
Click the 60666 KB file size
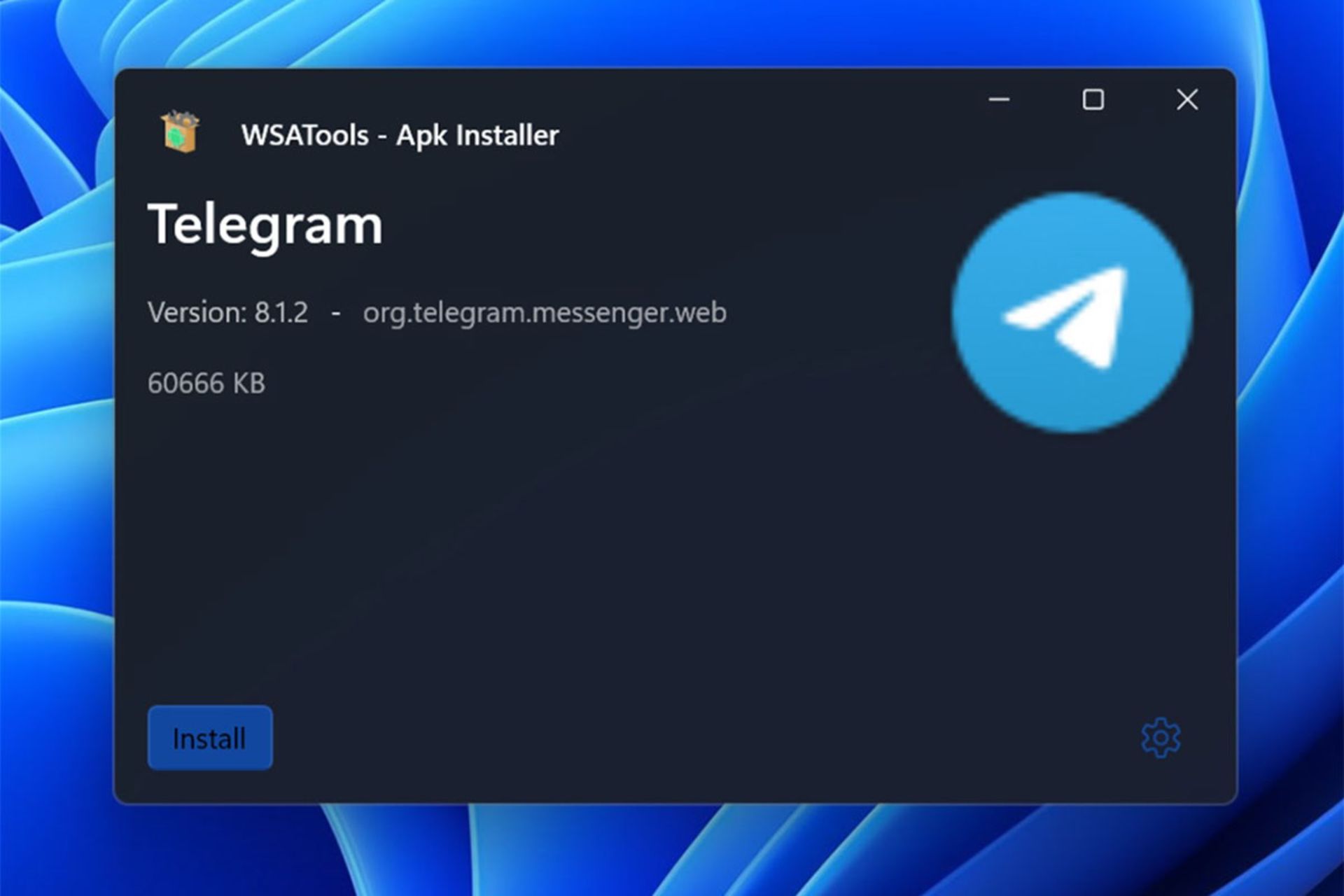pos(206,384)
